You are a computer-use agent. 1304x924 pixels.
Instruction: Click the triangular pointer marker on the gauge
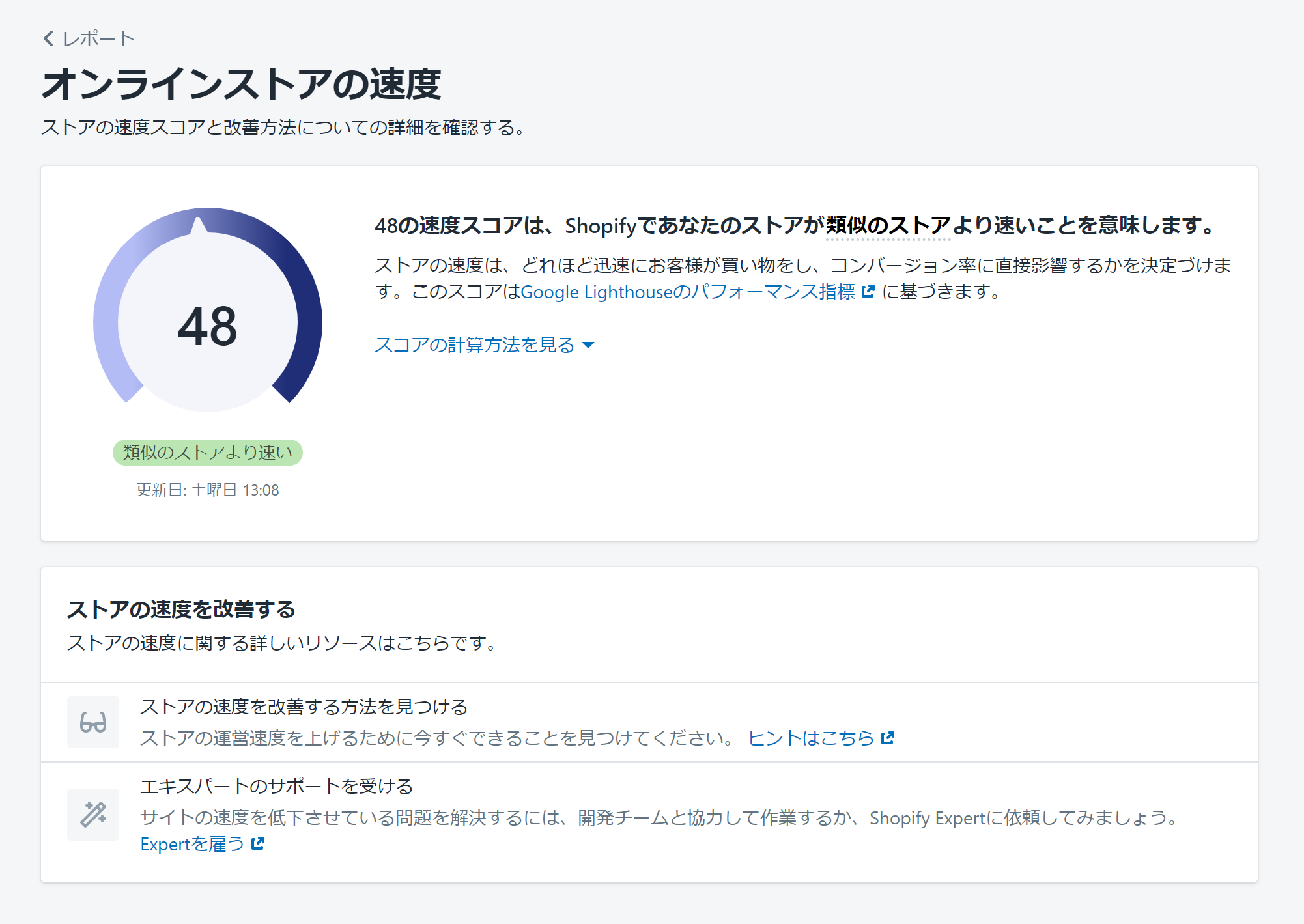click(x=199, y=225)
